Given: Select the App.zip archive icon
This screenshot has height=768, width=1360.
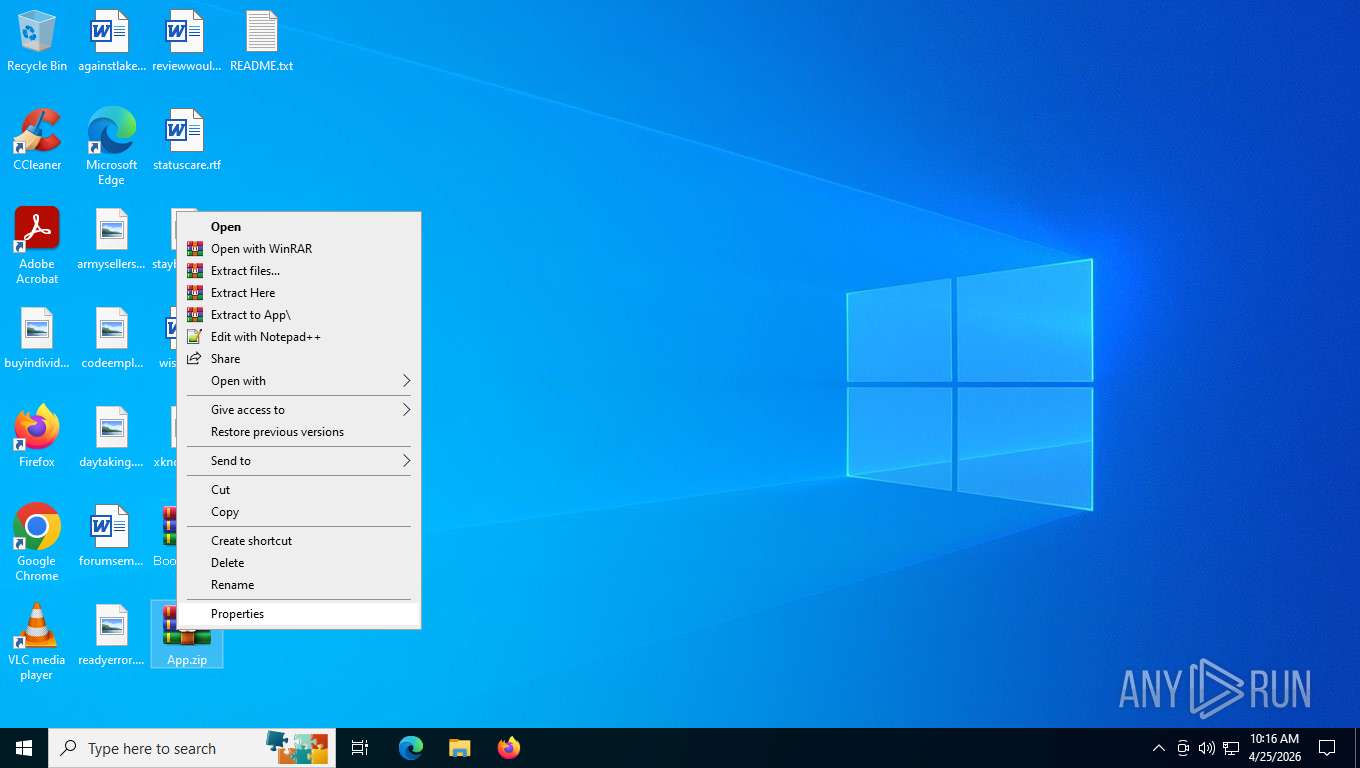Looking at the screenshot, I should 187,635.
